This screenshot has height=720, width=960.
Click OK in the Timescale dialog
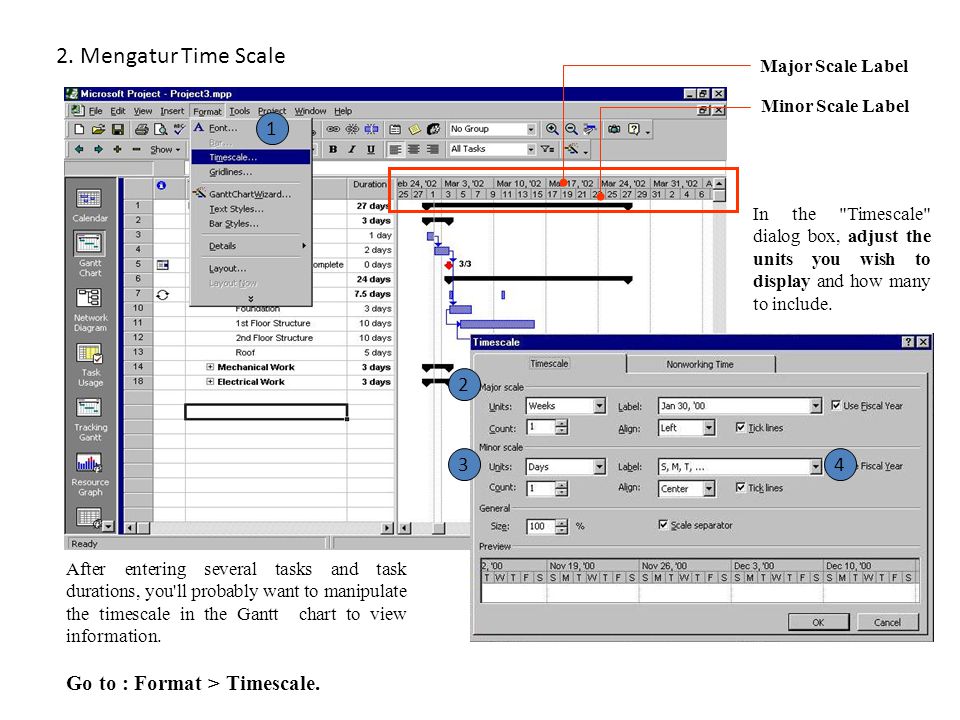(819, 622)
